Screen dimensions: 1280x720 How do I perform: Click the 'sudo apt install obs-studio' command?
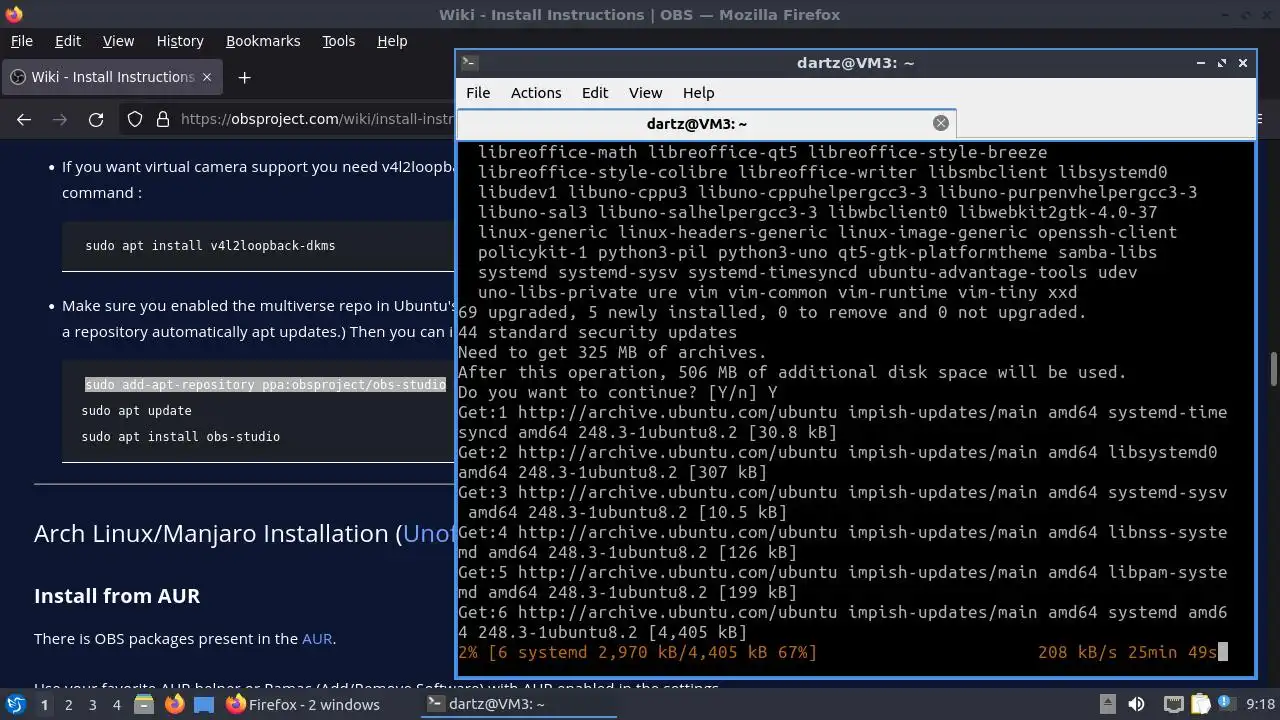[180, 436]
